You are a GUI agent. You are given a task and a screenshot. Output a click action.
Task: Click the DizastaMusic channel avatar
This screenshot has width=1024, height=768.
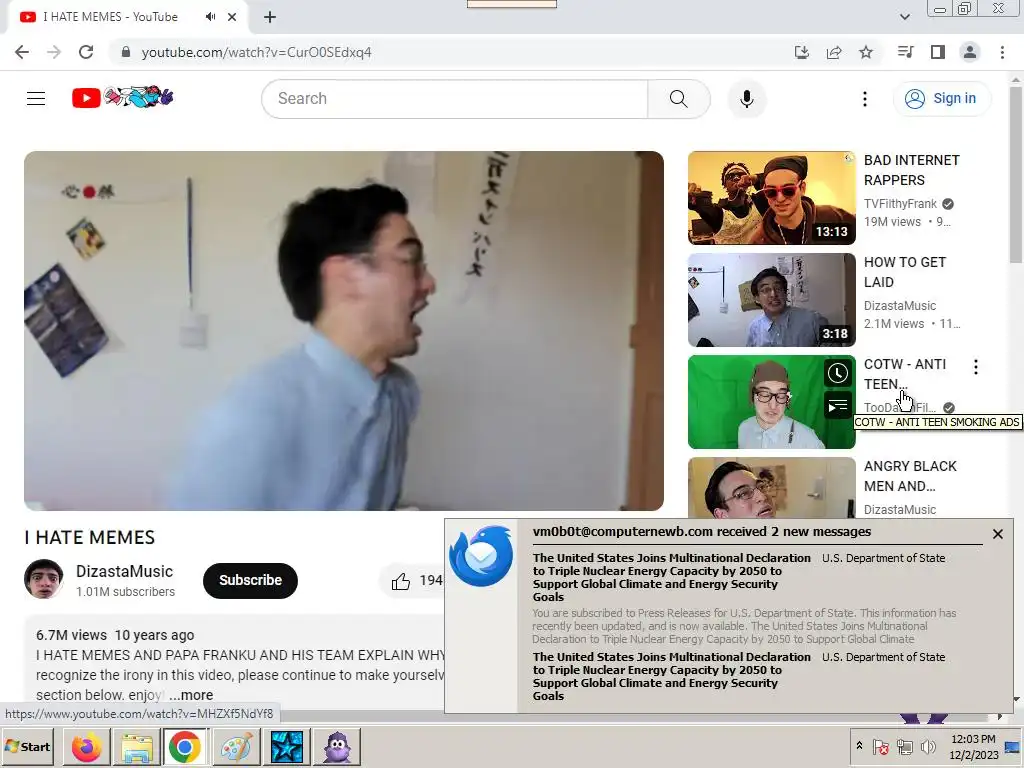pyautogui.click(x=44, y=579)
